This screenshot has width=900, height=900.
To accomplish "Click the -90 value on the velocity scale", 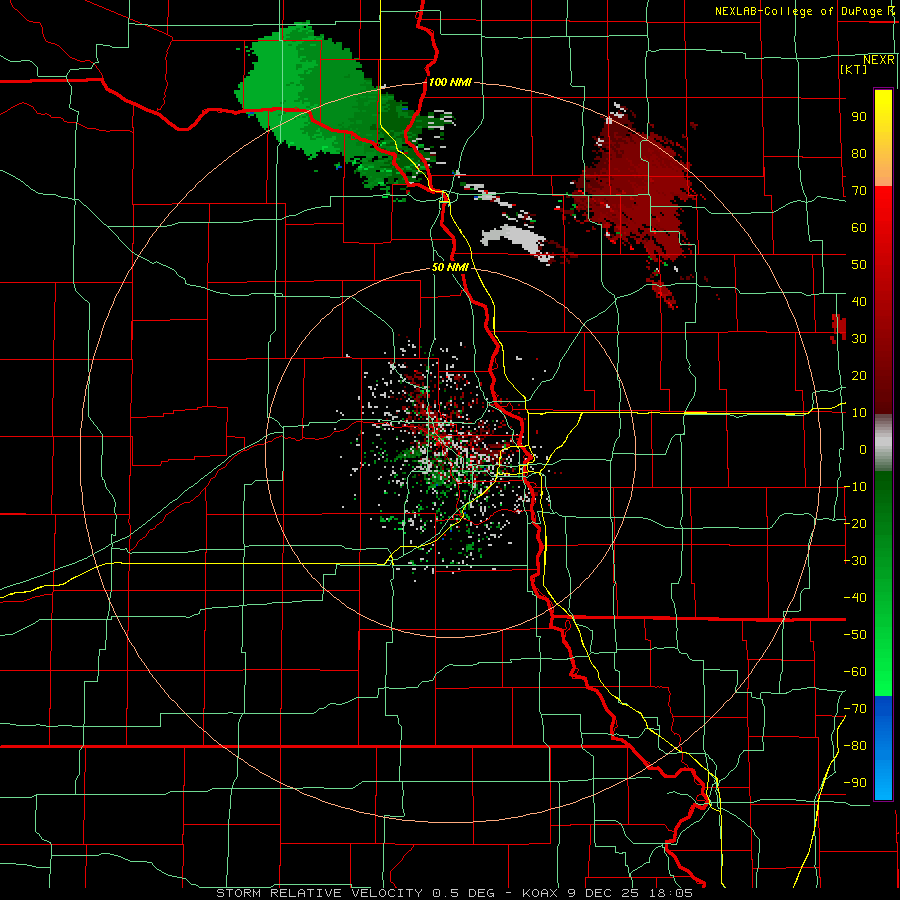I will [855, 783].
